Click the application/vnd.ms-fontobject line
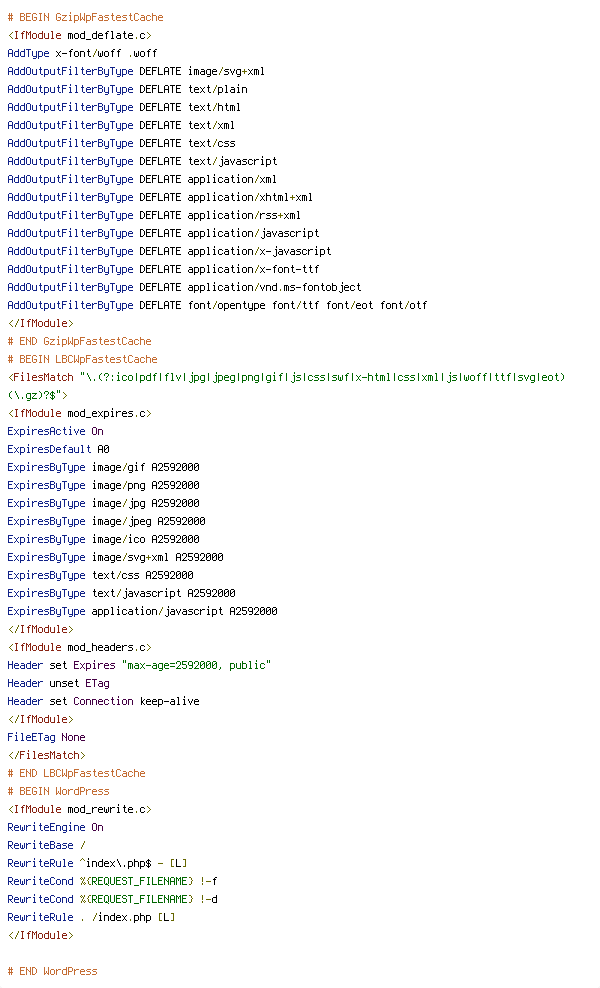Screen dimensions: 600x988 (x=184, y=287)
